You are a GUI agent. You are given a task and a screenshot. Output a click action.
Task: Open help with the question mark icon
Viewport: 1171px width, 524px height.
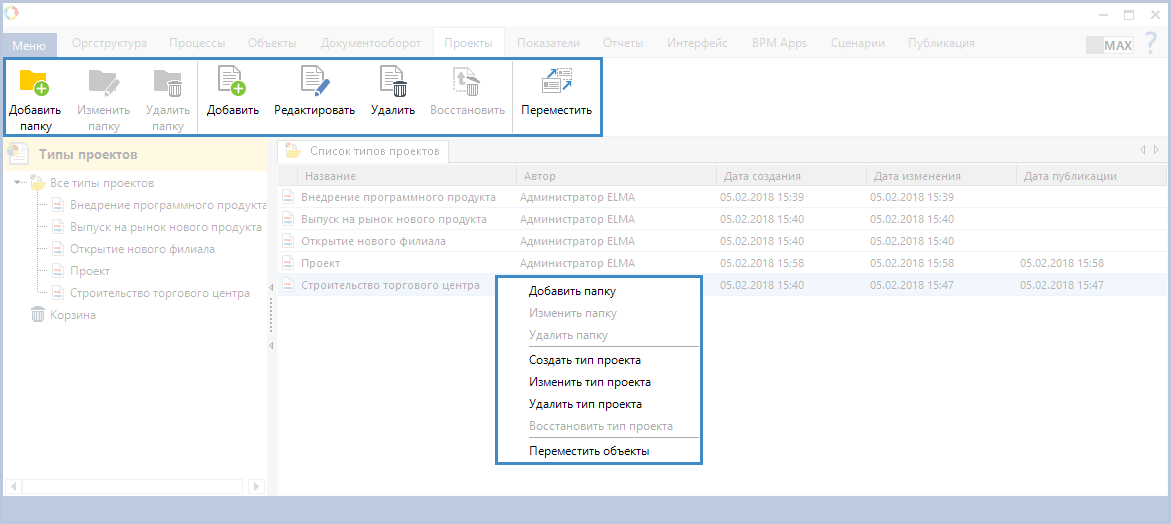click(1151, 43)
